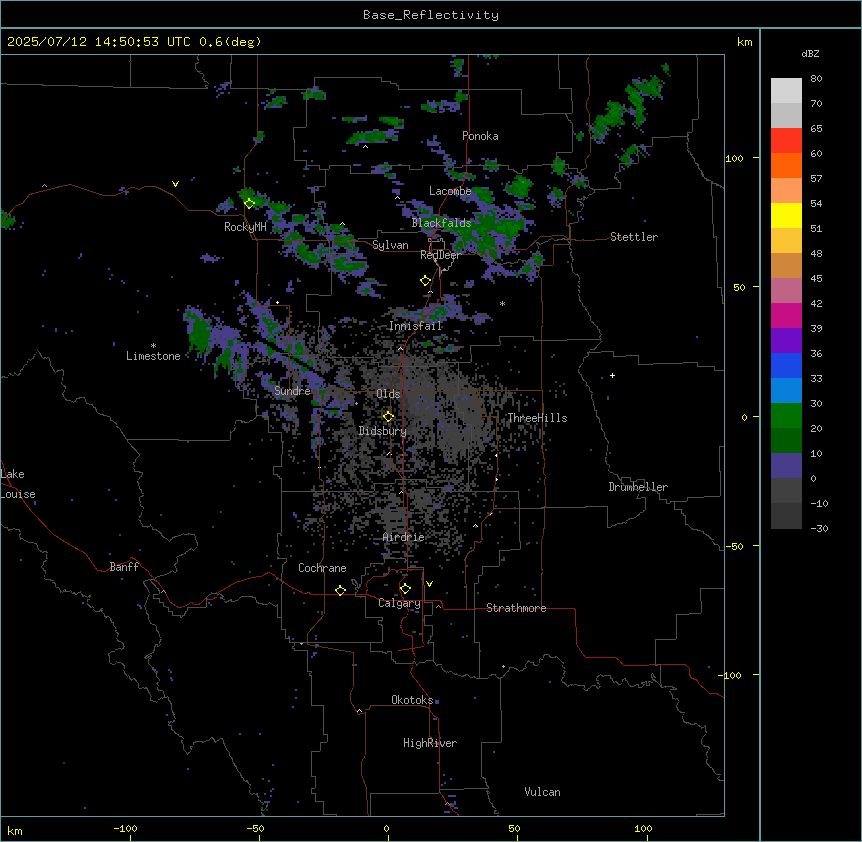The height and width of the screenshot is (842, 862).
Task: Pick the light blue 33 dBZ legend swatch
Action: click(786, 391)
